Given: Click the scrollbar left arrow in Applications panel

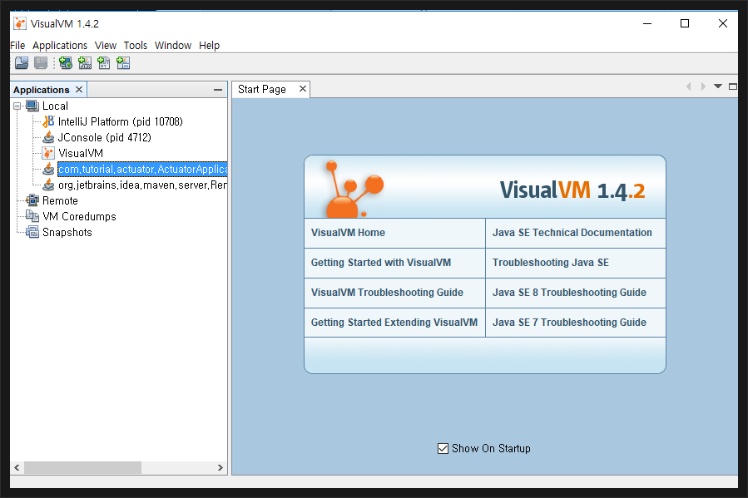Looking at the screenshot, I should (17, 467).
